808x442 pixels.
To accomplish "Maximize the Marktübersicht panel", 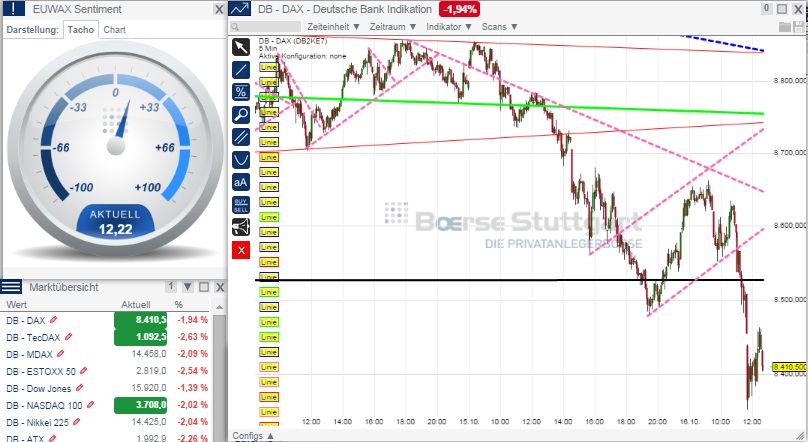I will pyautogui.click(x=204, y=287).
